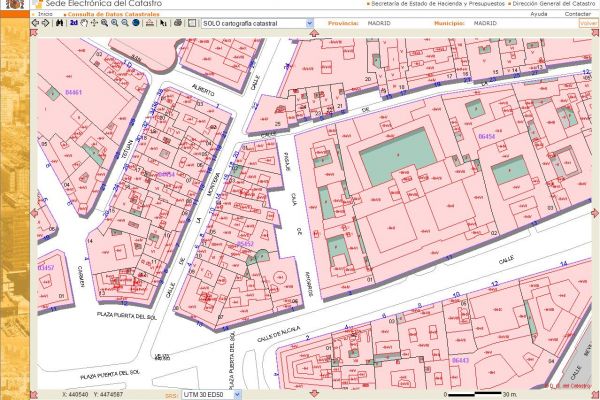600x400 pixels.
Task: Print the map with printer icon
Action: pos(178,23)
